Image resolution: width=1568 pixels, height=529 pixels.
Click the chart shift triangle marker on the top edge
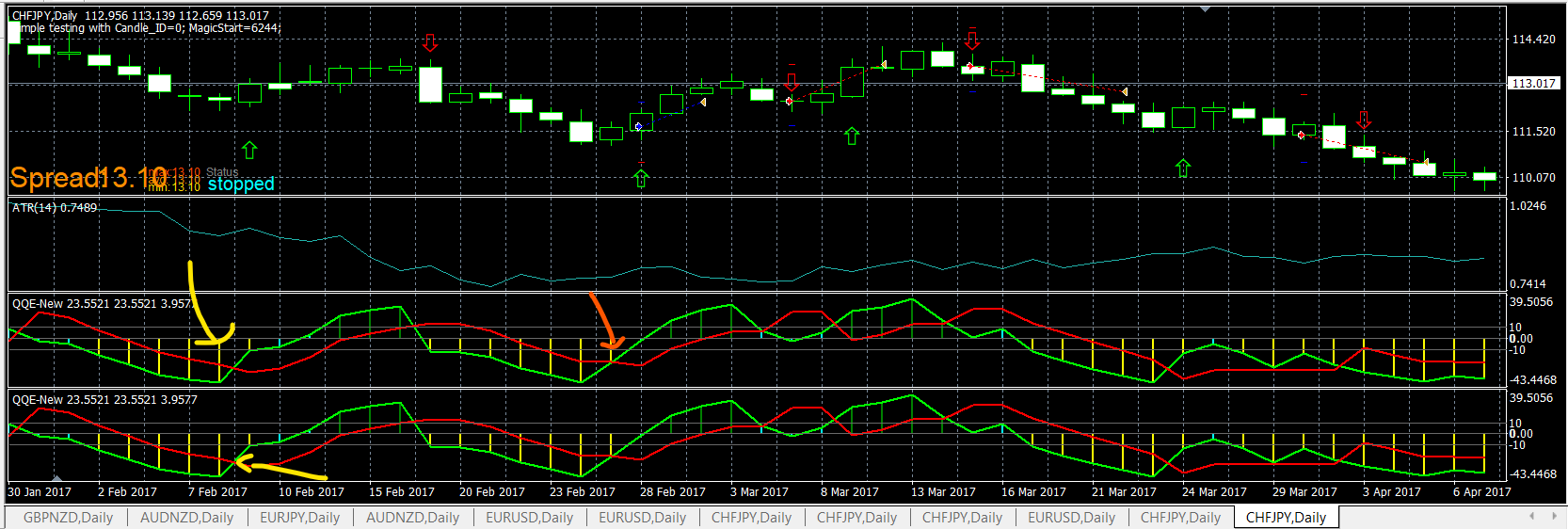click(1206, 9)
